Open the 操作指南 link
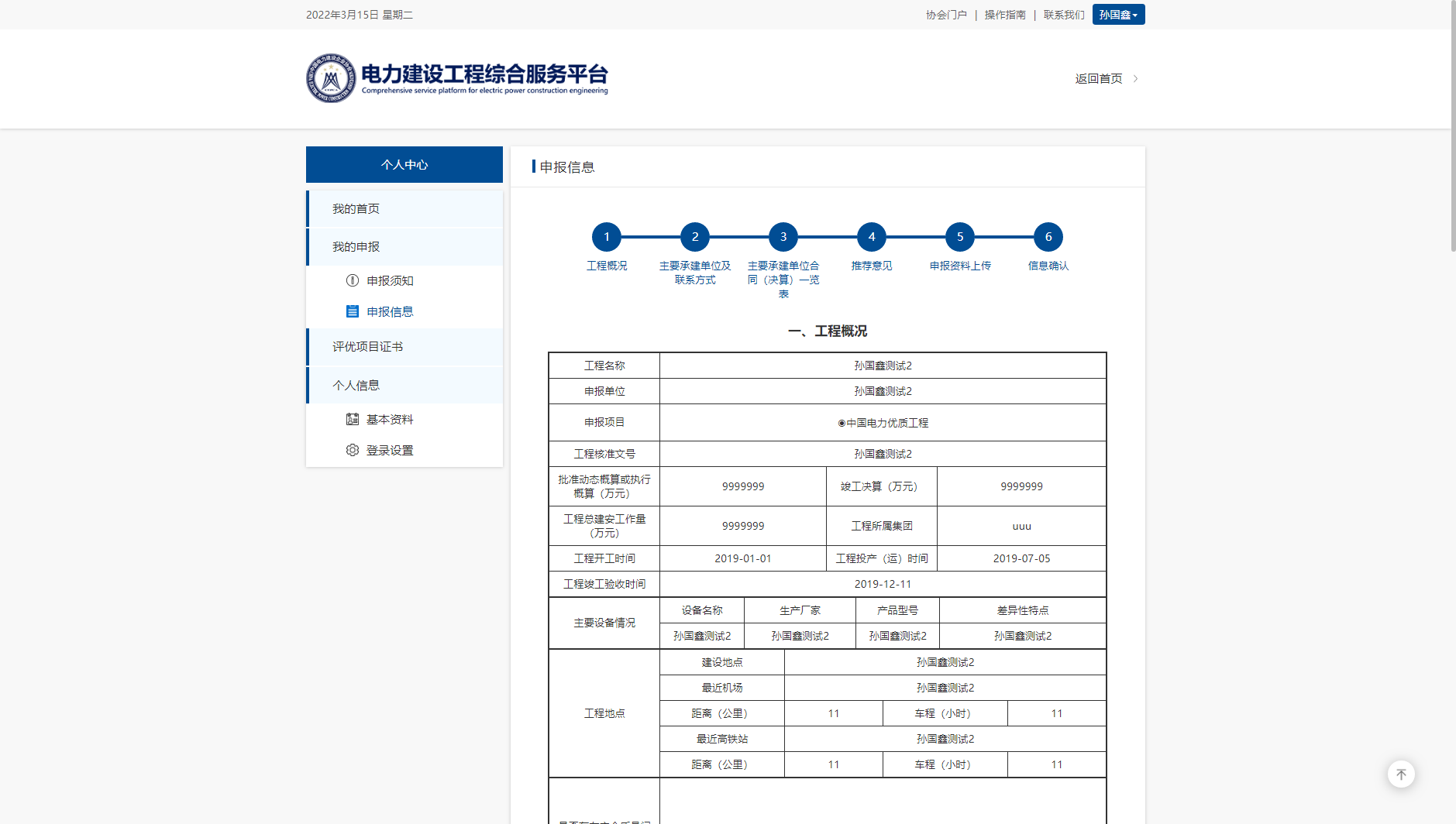The width and height of the screenshot is (1456, 824). click(1005, 15)
